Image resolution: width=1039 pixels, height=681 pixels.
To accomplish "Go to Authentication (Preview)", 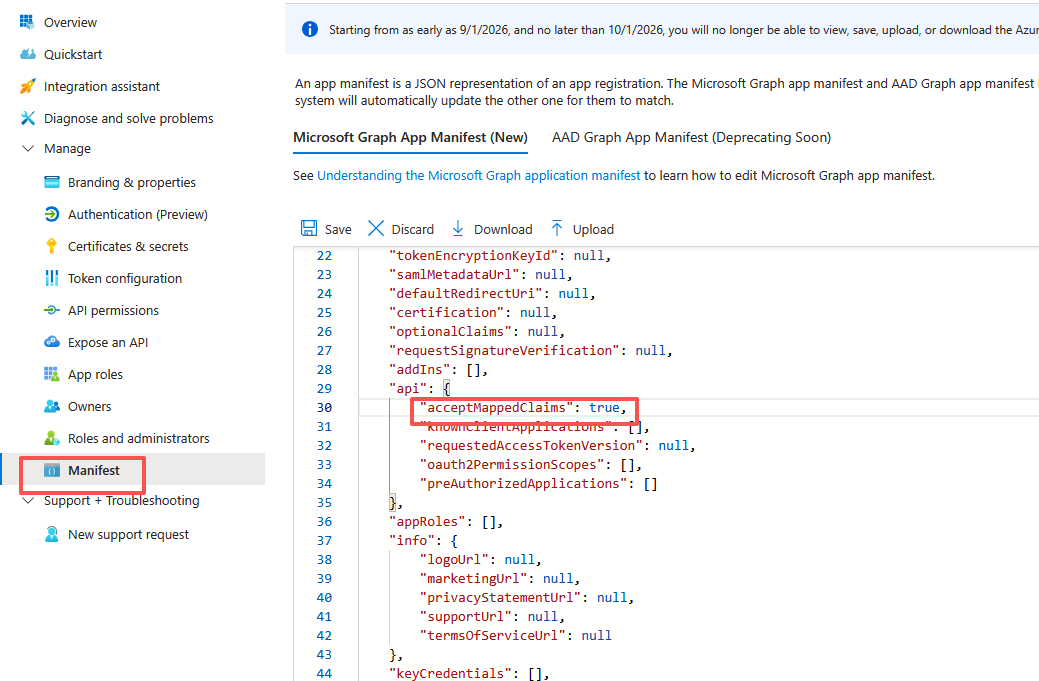I will click(138, 214).
